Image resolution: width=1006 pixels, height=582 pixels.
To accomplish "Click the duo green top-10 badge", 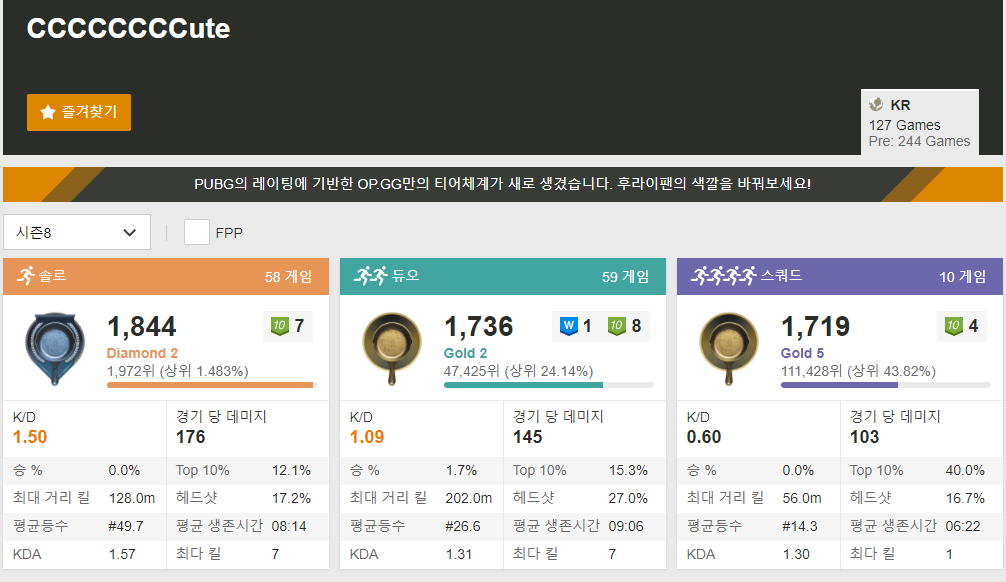I will (617, 326).
